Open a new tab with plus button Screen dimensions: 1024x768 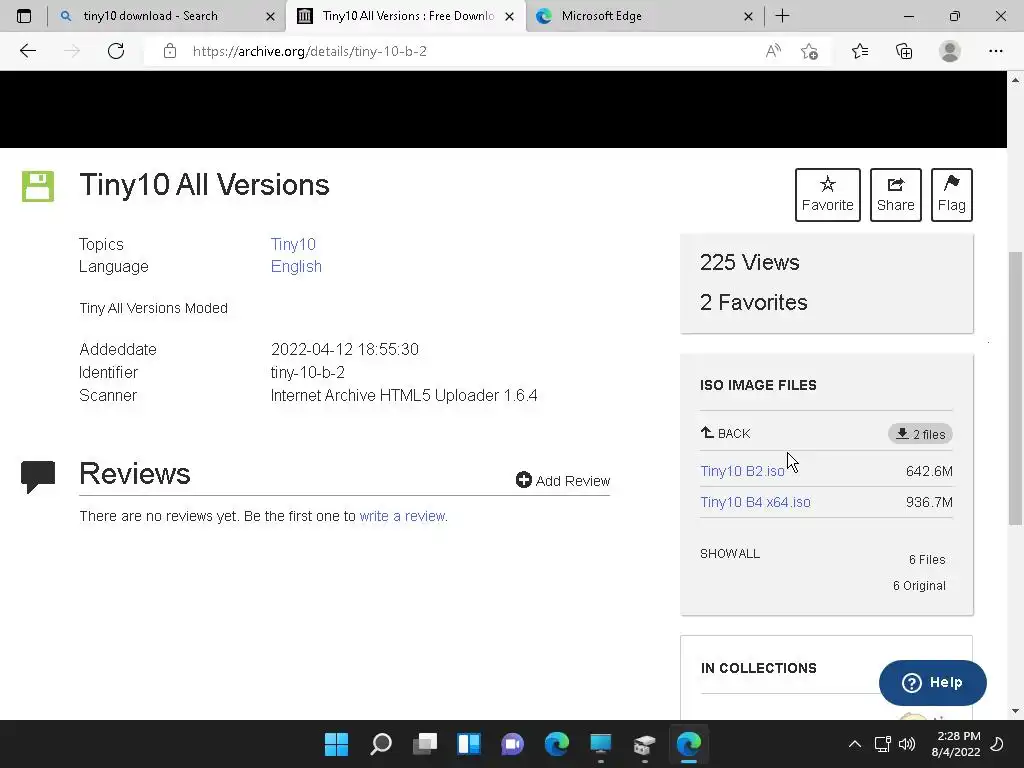tap(782, 16)
